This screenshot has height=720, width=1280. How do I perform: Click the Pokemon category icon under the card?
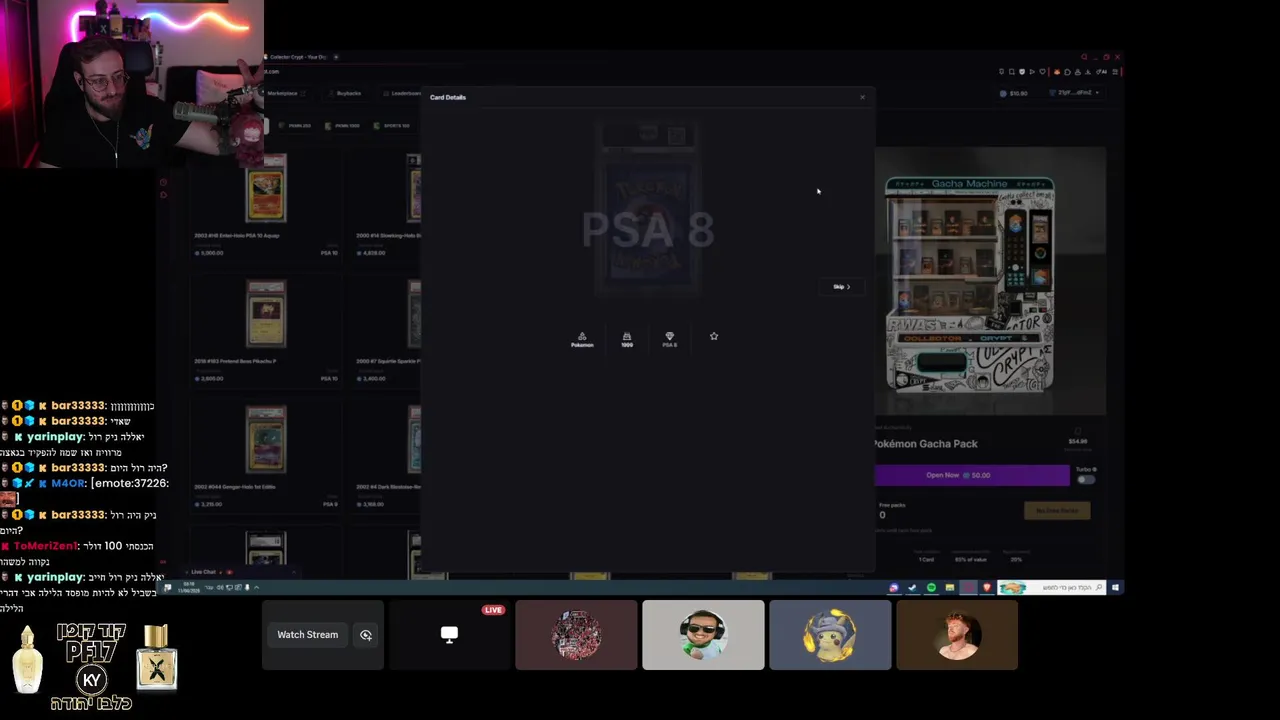click(582, 340)
